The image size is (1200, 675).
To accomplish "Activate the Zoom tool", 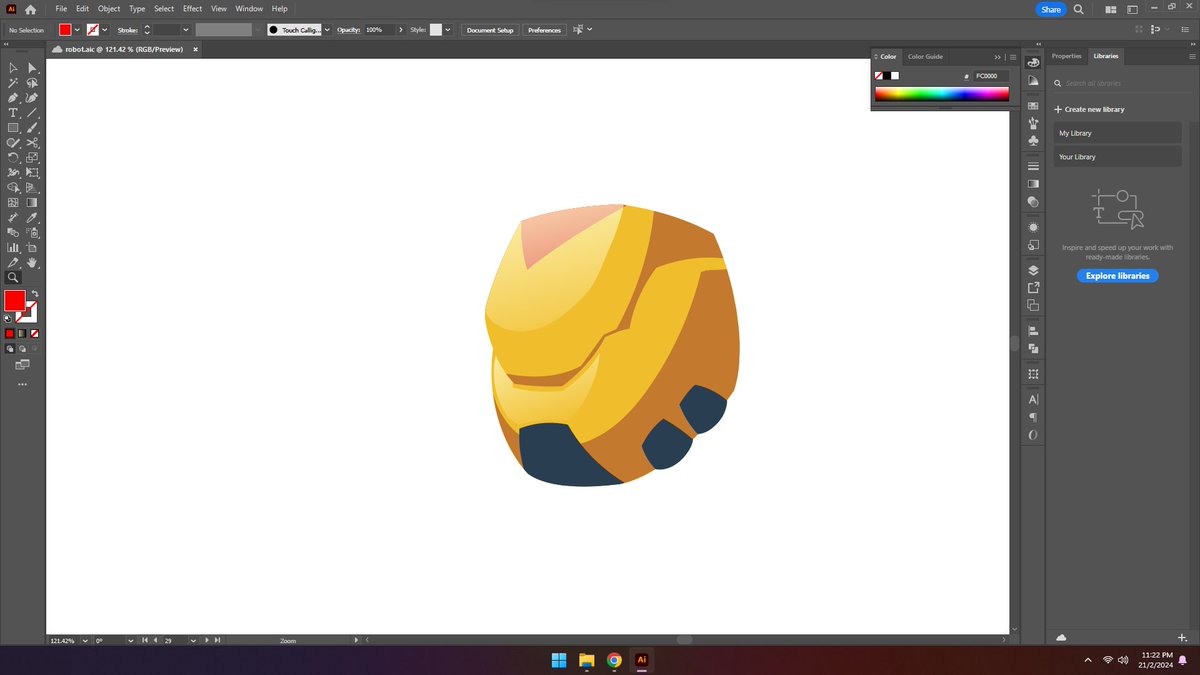I will coord(13,277).
